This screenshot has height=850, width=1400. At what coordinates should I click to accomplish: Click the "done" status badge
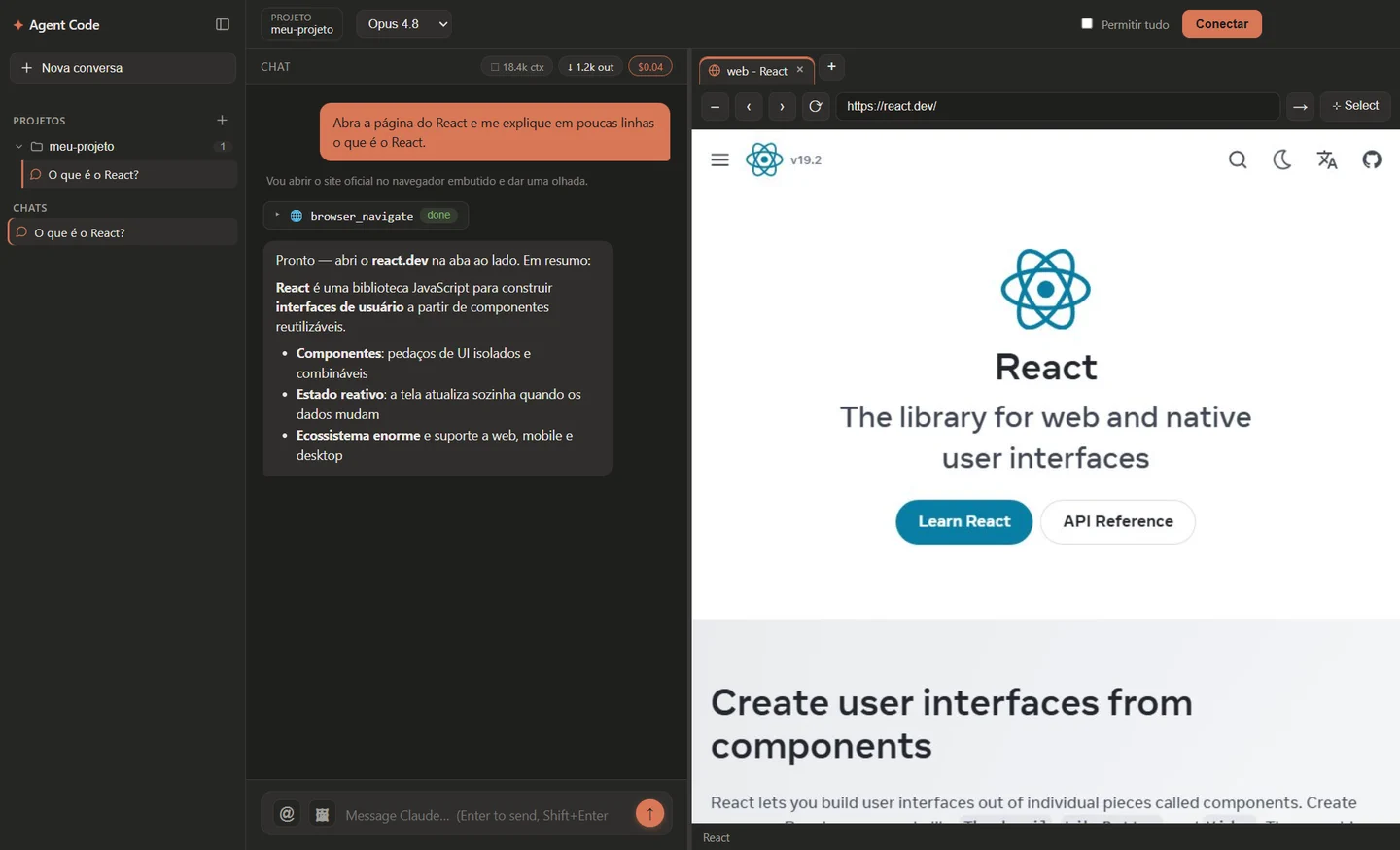[439, 215]
